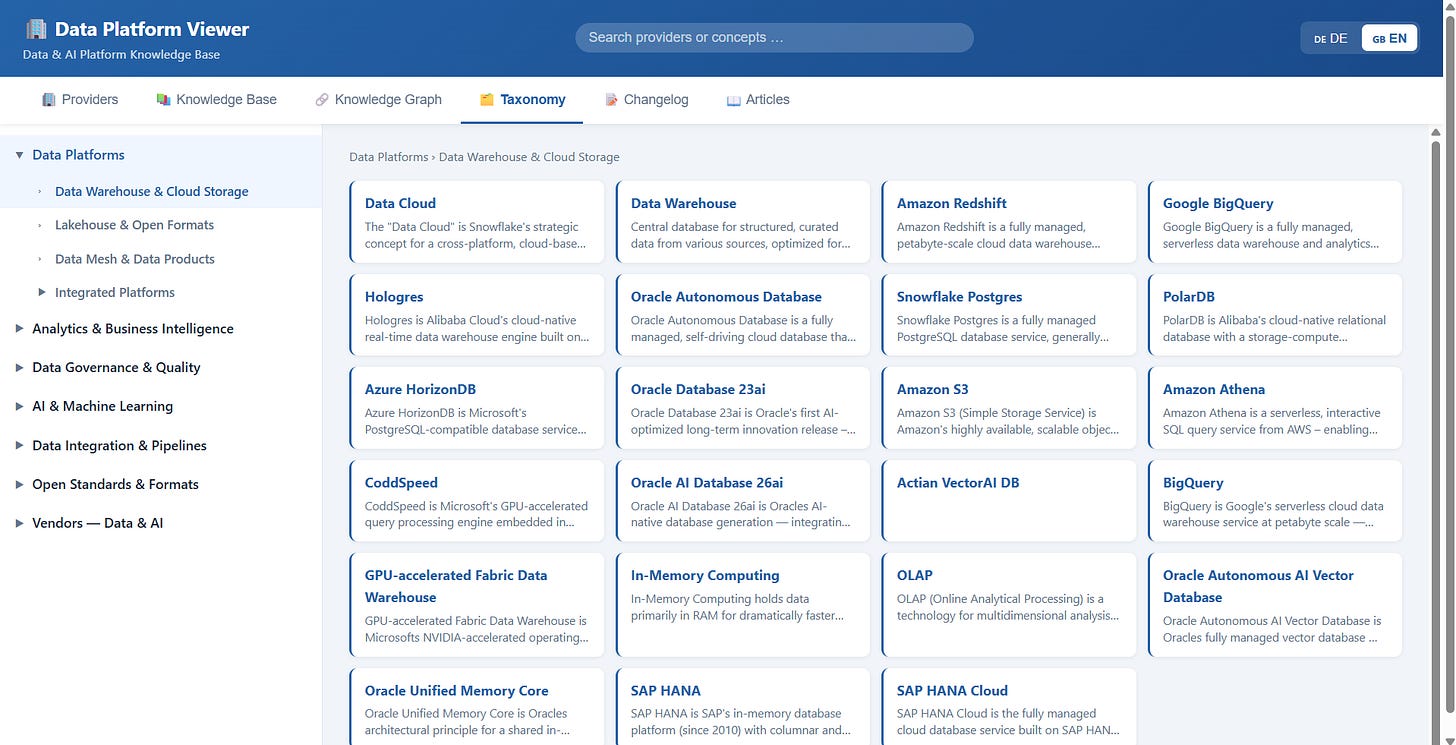Go to the Knowledge Graph tab
The height and width of the screenshot is (745, 1456).
click(x=378, y=100)
